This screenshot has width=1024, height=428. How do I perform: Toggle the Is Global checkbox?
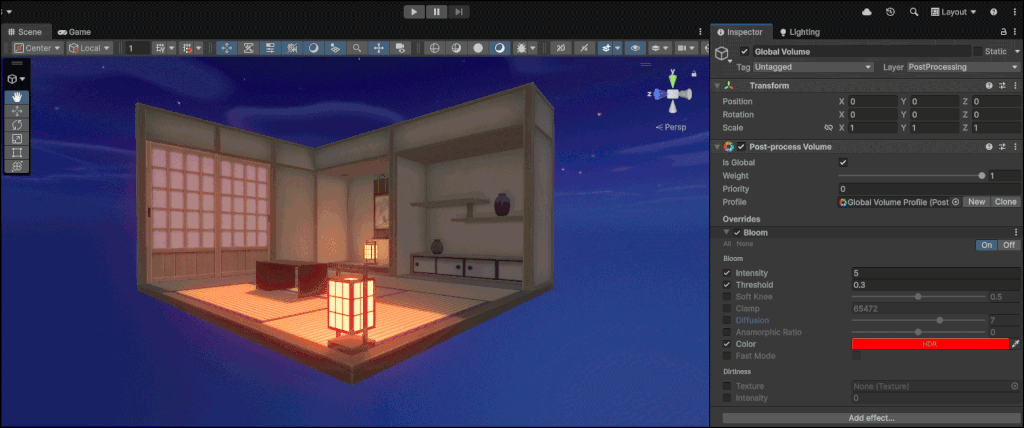[x=843, y=162]
